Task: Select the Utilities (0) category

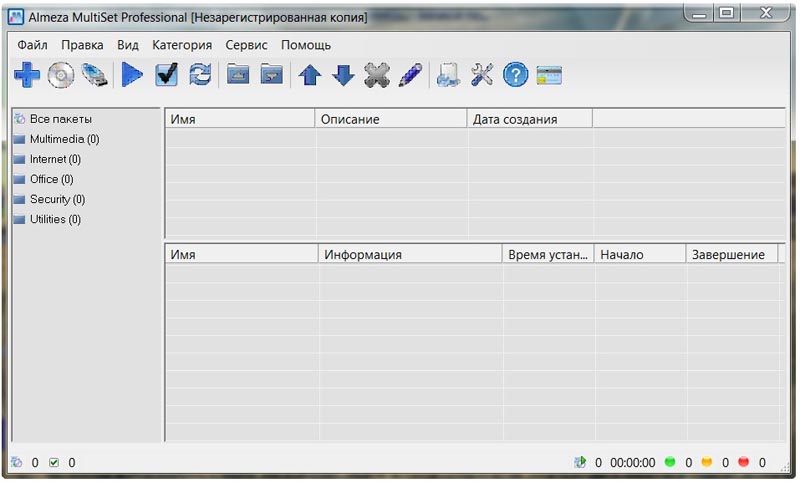Action: [x=55, y=219]
